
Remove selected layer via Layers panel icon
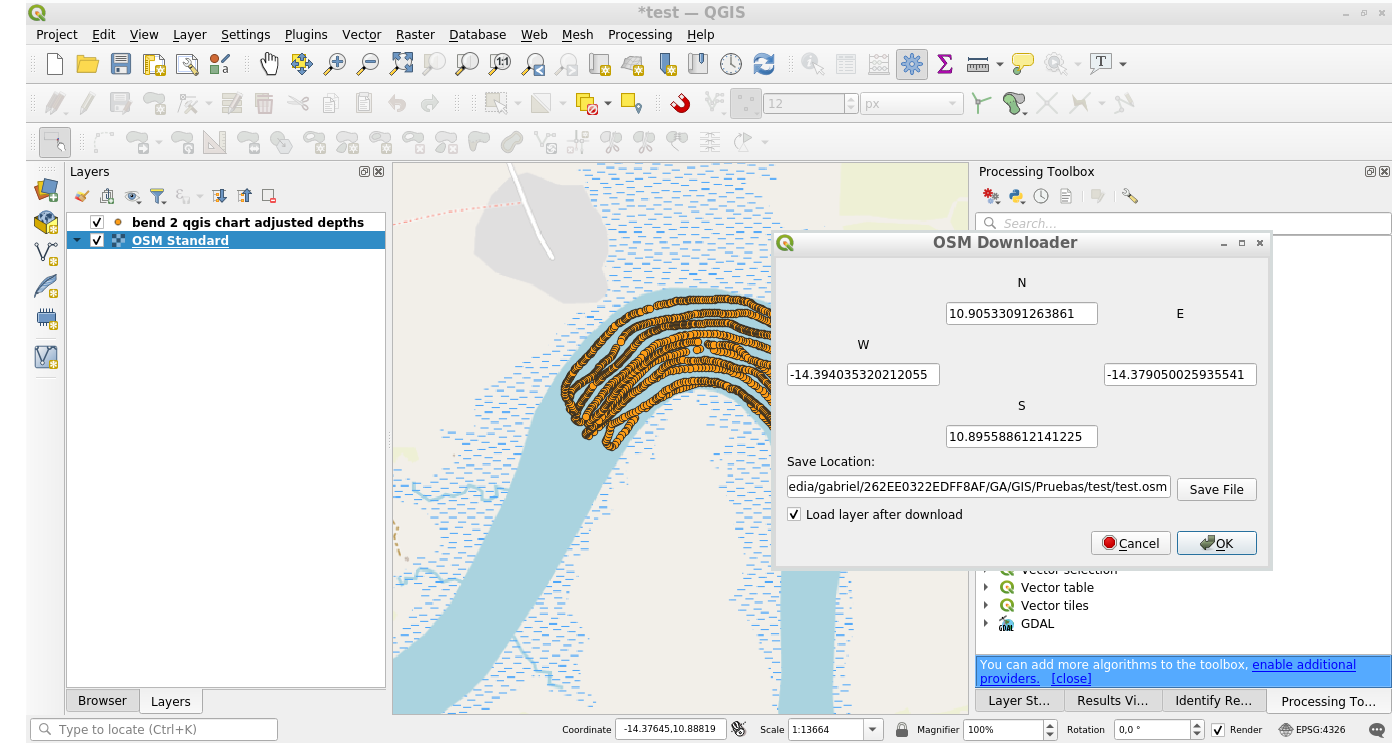268,196
